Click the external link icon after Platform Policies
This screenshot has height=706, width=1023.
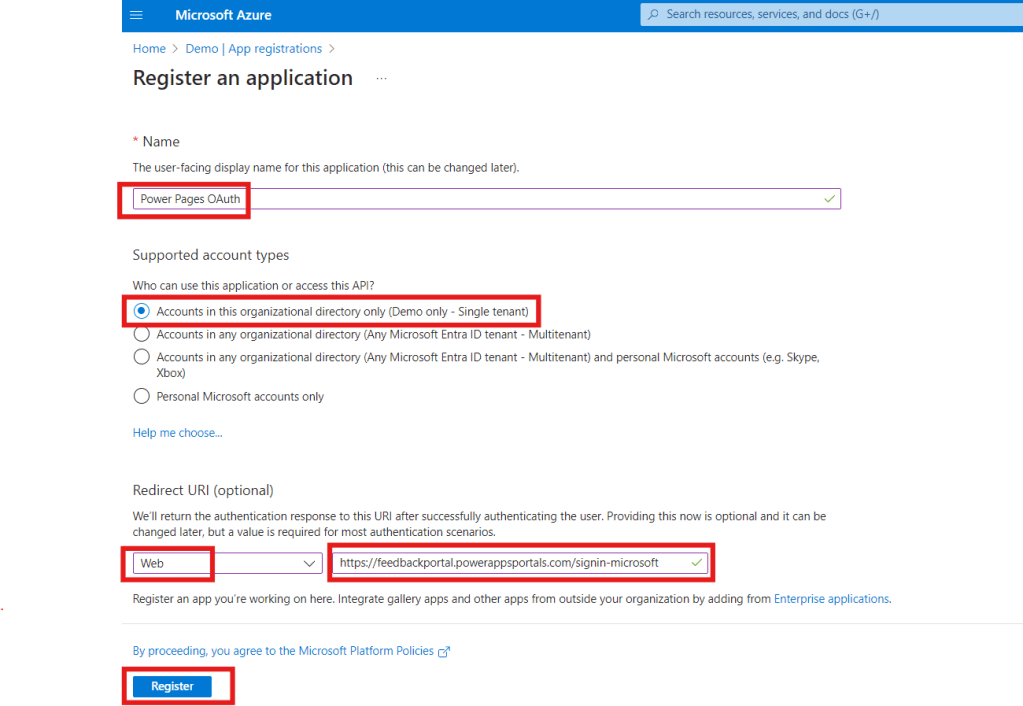pyautogui.click(x=444, y=652)
